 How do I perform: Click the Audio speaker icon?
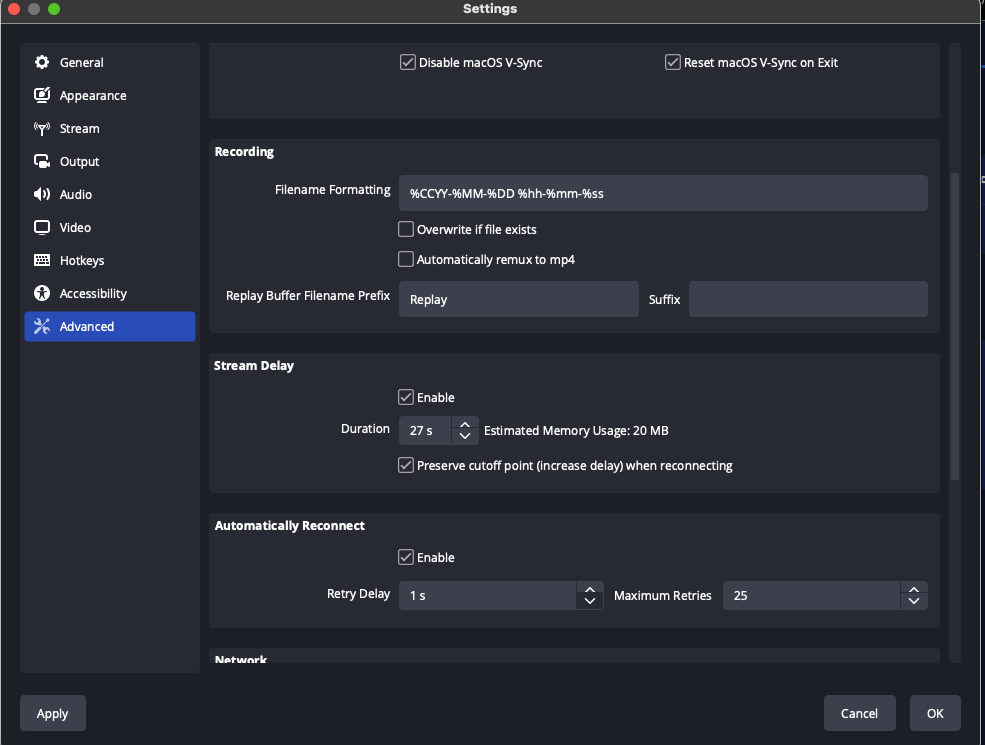click(42, 194)
